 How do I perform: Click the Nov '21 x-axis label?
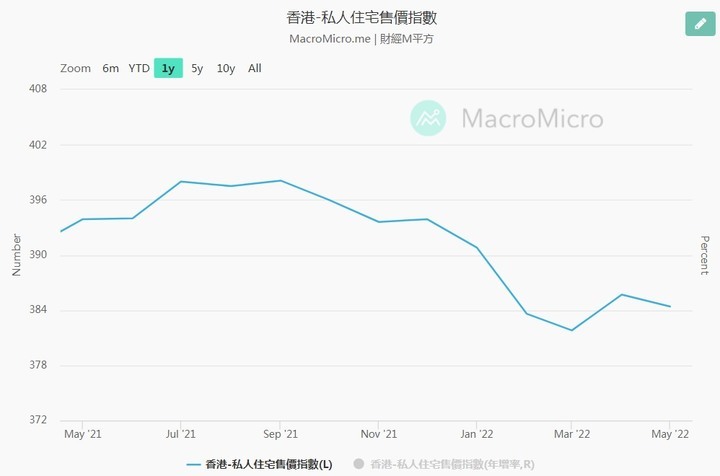pyautogui.click(x=378, y=434)
